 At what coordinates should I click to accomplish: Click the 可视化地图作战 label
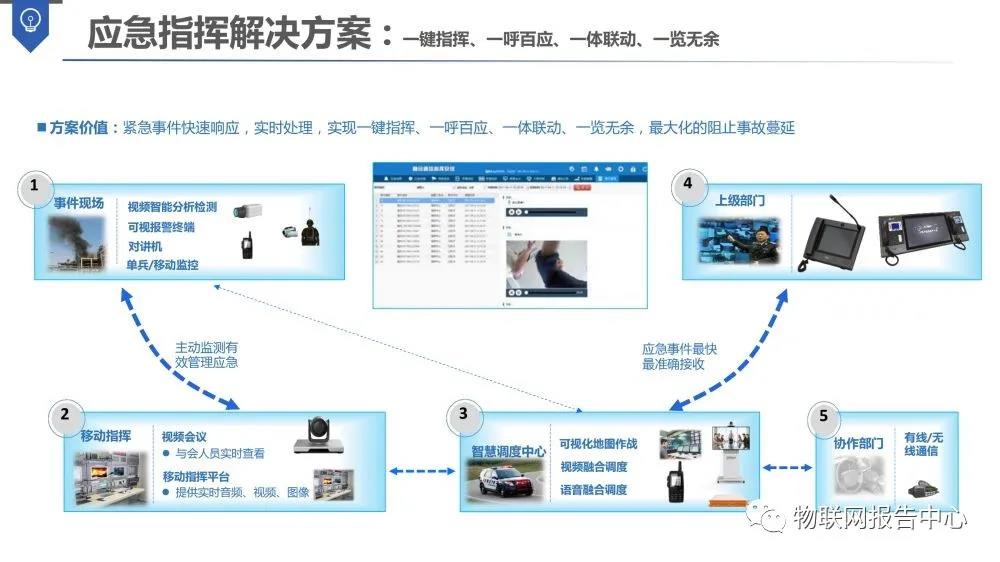pyautogui.click(x=598, y=444)
